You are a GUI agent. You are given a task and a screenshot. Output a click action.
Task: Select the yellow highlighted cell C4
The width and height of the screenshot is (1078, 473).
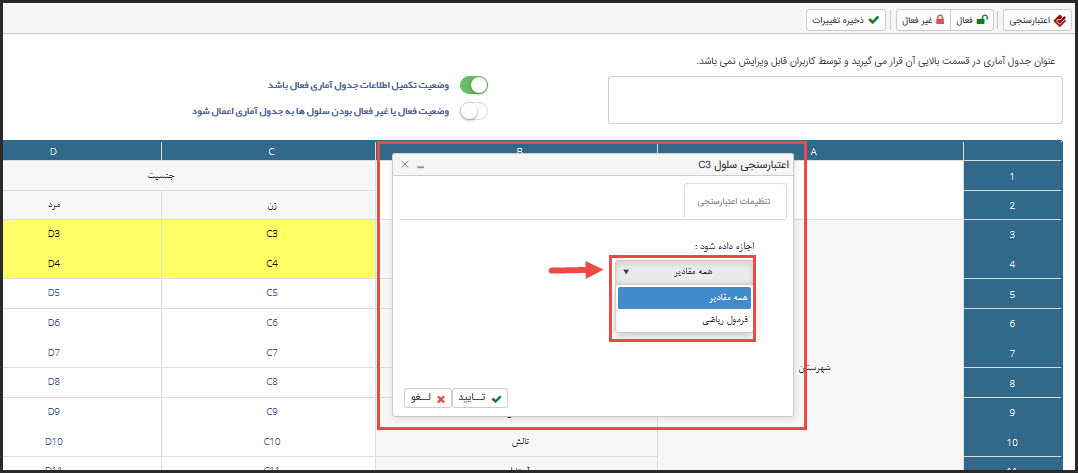coord(270,264)
